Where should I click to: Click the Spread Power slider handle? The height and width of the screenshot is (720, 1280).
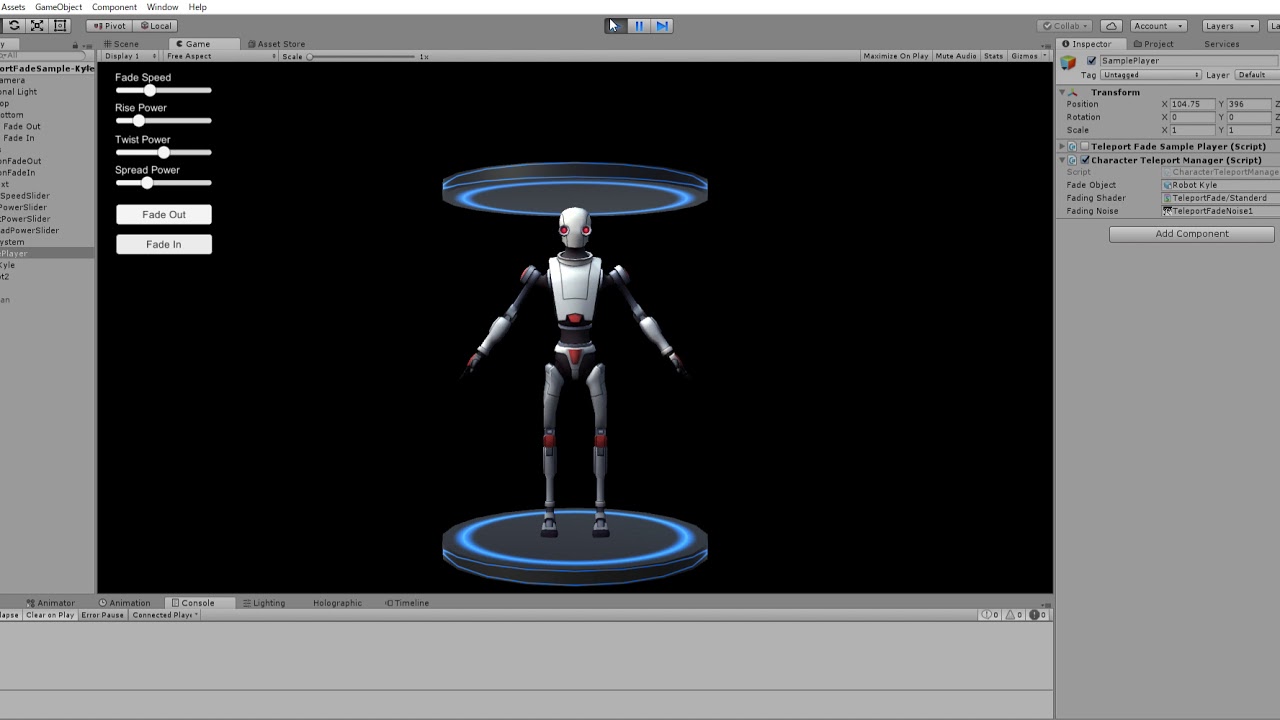147,183
